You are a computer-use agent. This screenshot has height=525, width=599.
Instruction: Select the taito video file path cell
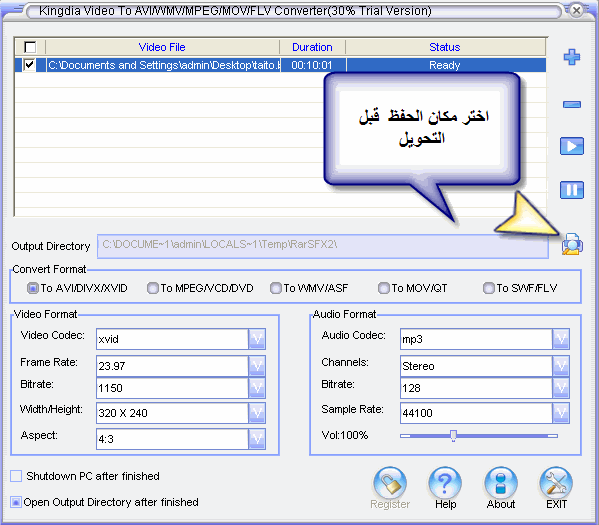(164, 65)
